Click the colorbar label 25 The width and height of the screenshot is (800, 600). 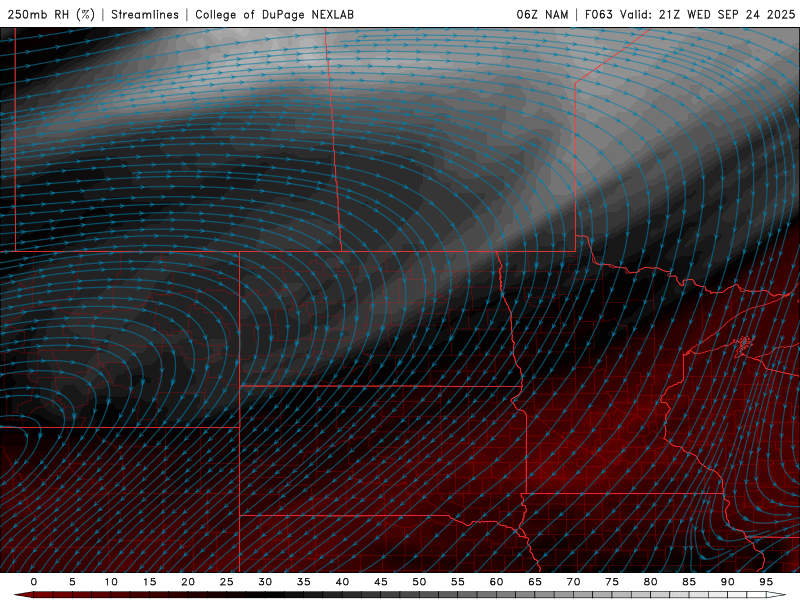[x=227, y=582]
